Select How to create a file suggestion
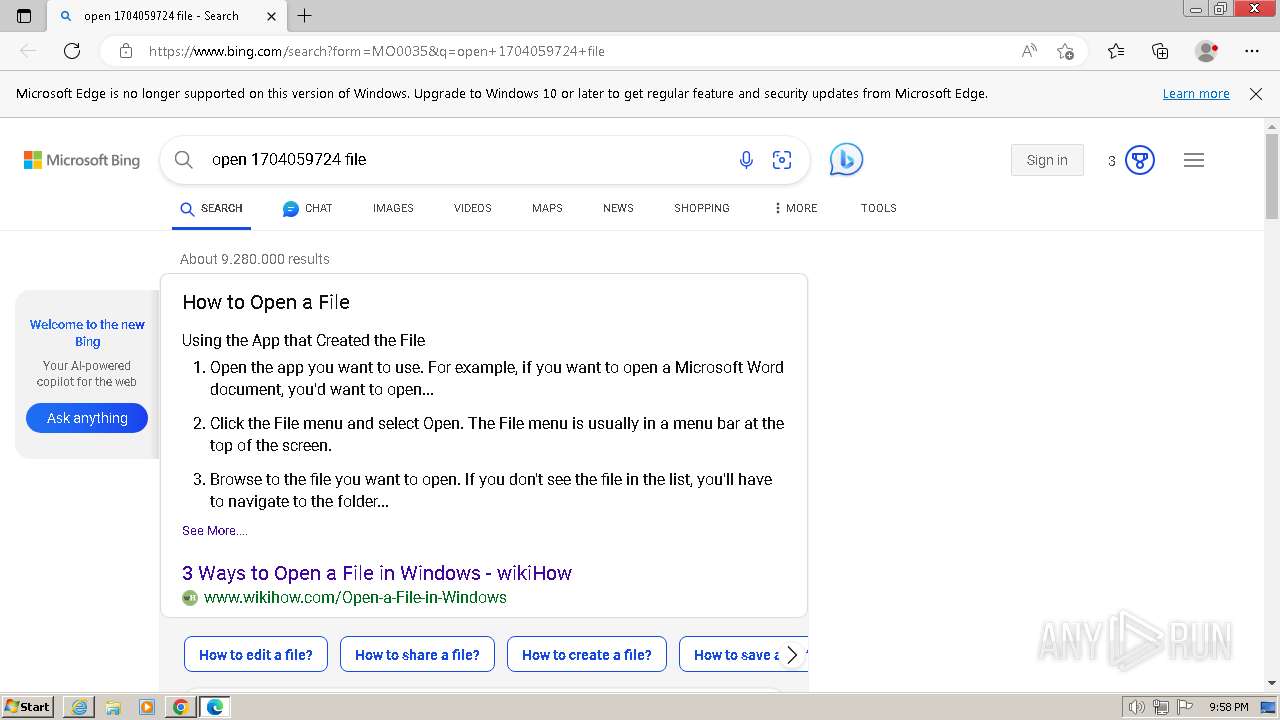The image size is (1280, 720). tap(587, 655)
